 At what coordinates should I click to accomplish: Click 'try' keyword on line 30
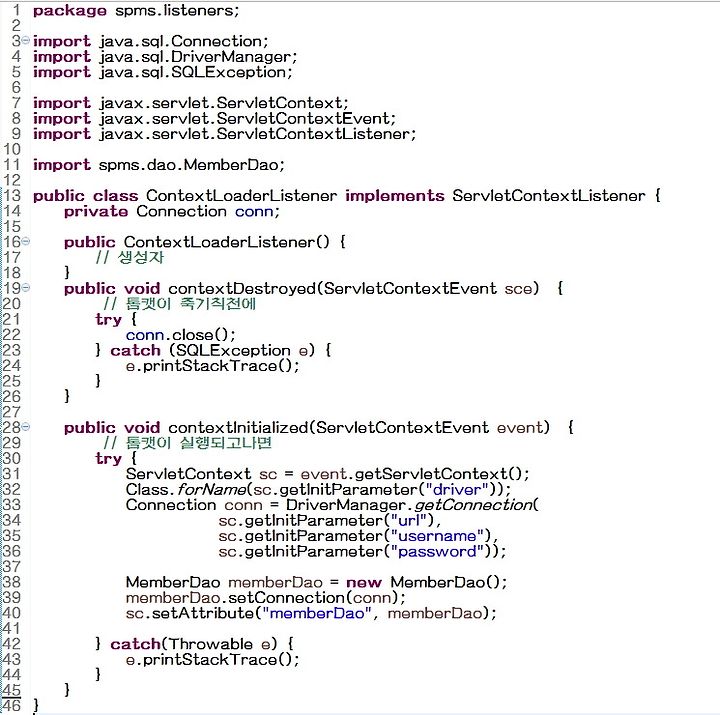[108, 459]
